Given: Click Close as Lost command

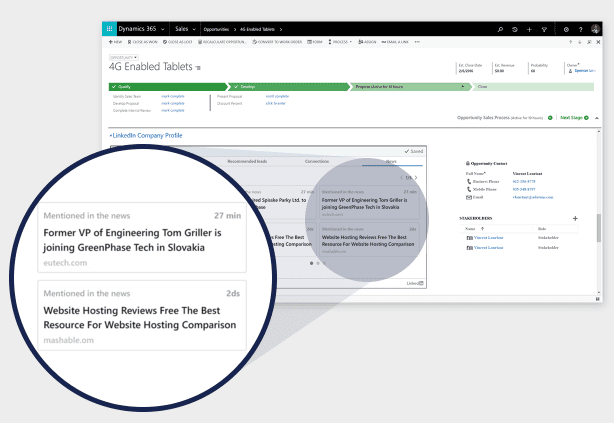Looking at the screenshot, I should (177, 42).
